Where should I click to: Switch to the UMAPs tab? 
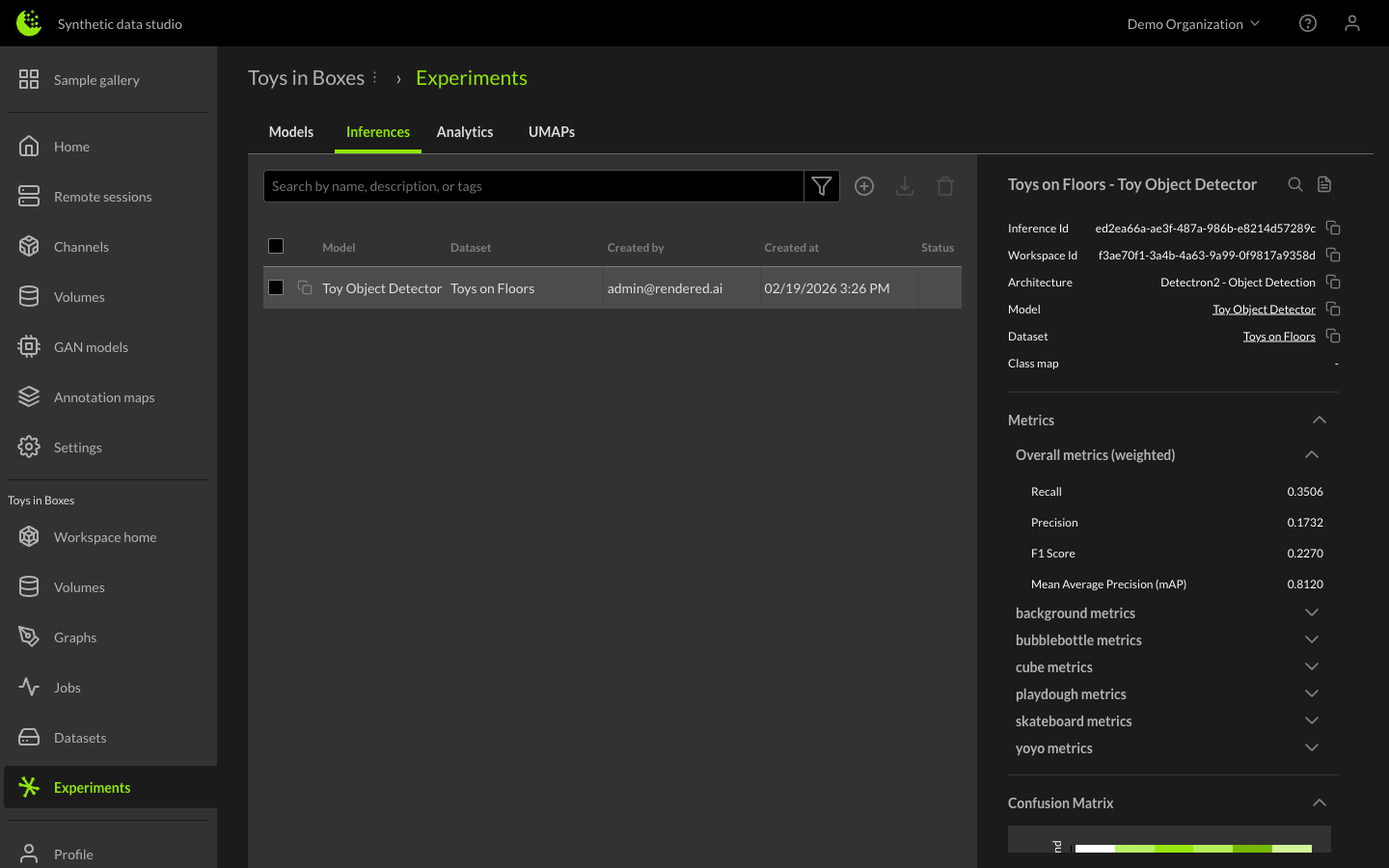(552, 132)
